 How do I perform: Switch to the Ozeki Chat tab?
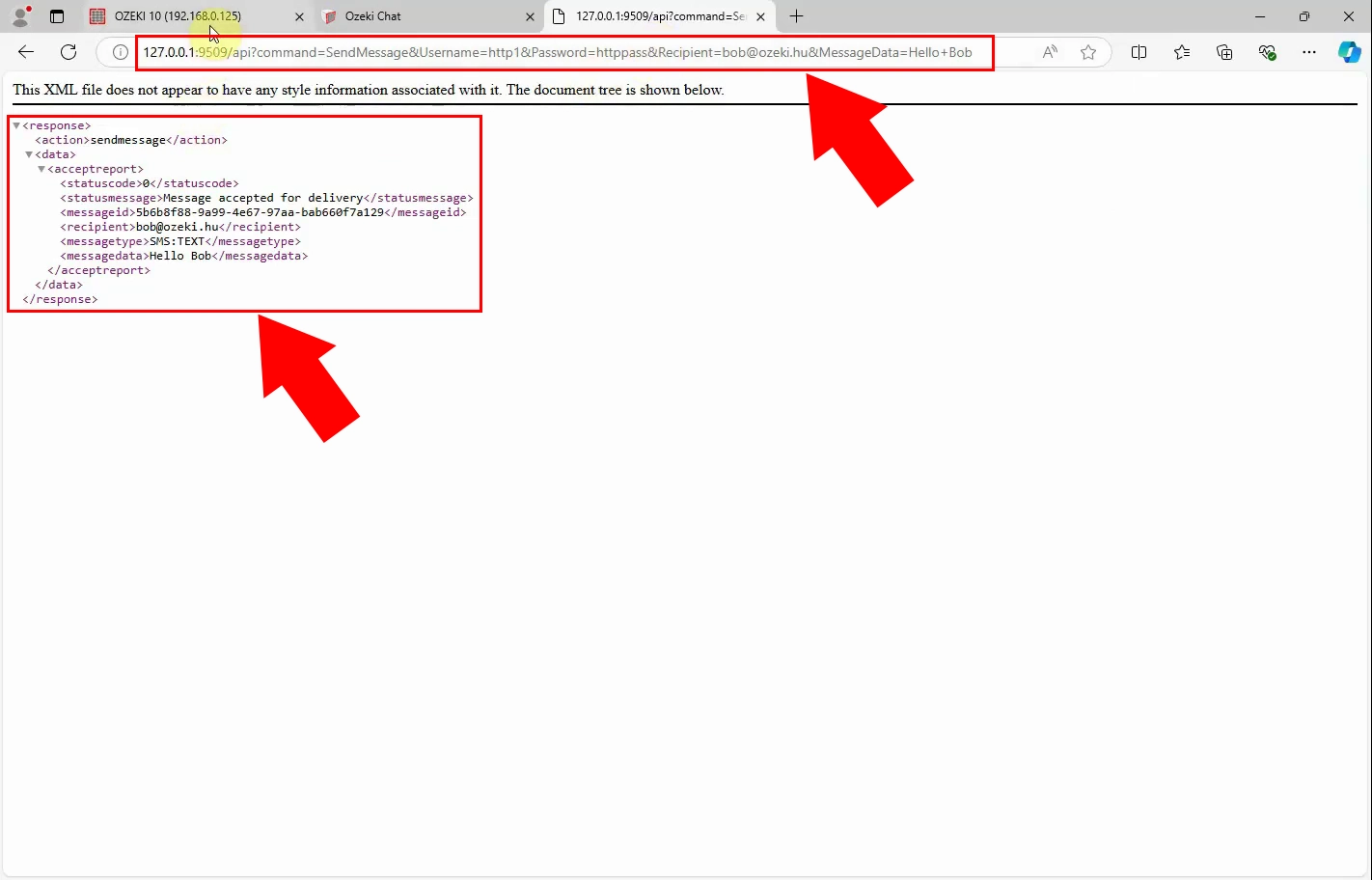click(426, 16)
